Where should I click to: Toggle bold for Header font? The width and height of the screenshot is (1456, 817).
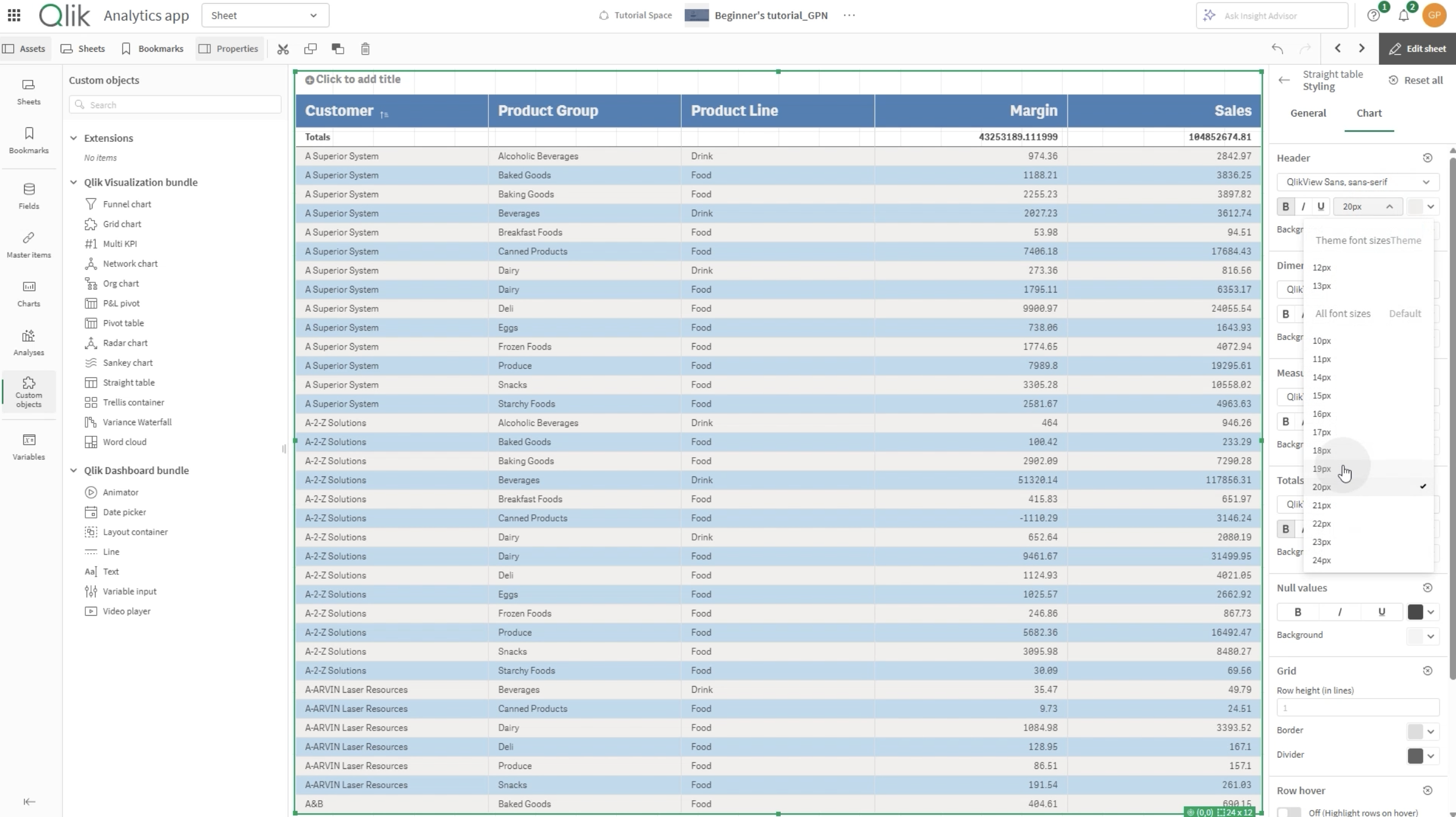(1285, 207)
